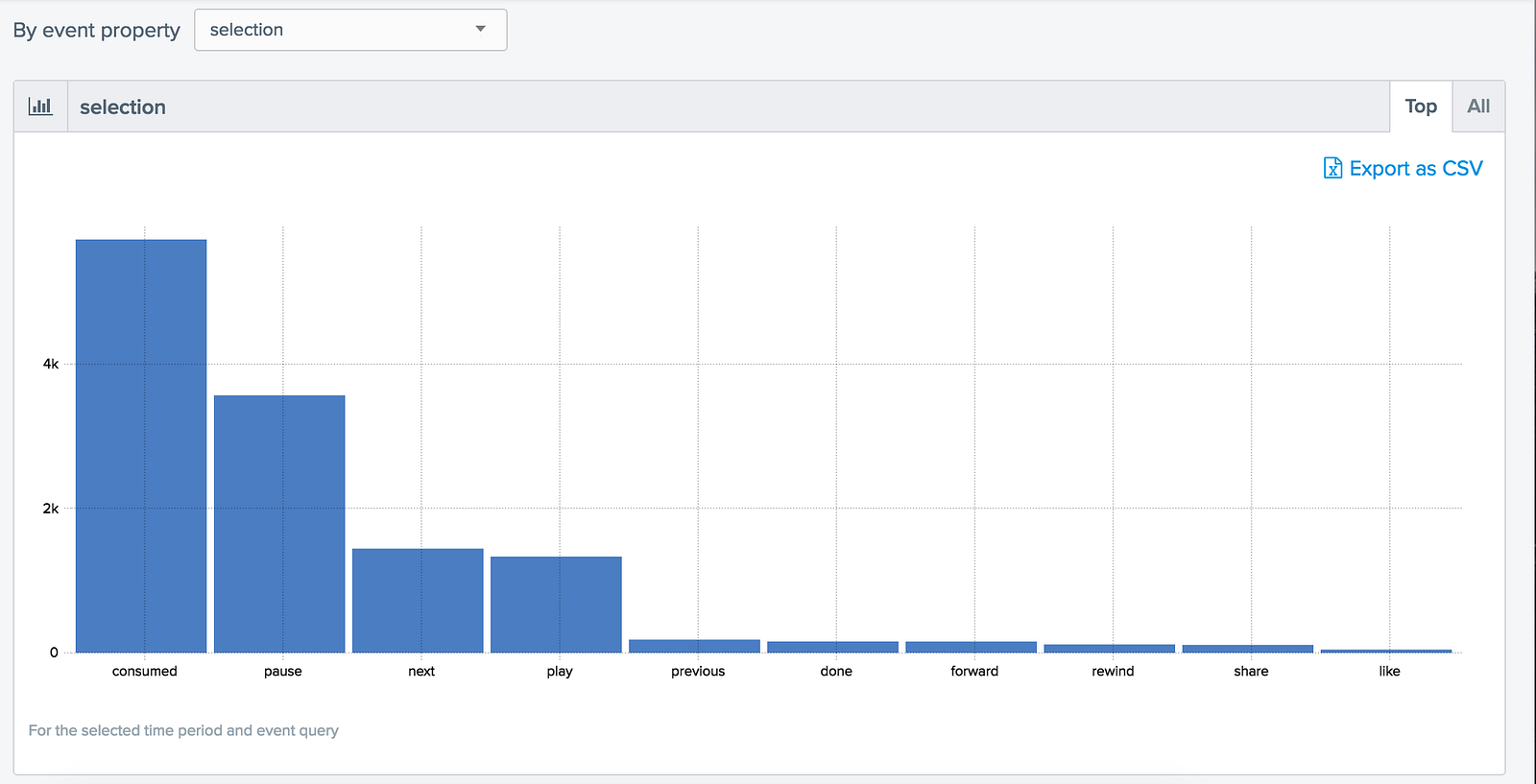The width and height of the screenshot is (1536, 784).
Task: Click the 'forward' axis label
Action: point(974,671)
